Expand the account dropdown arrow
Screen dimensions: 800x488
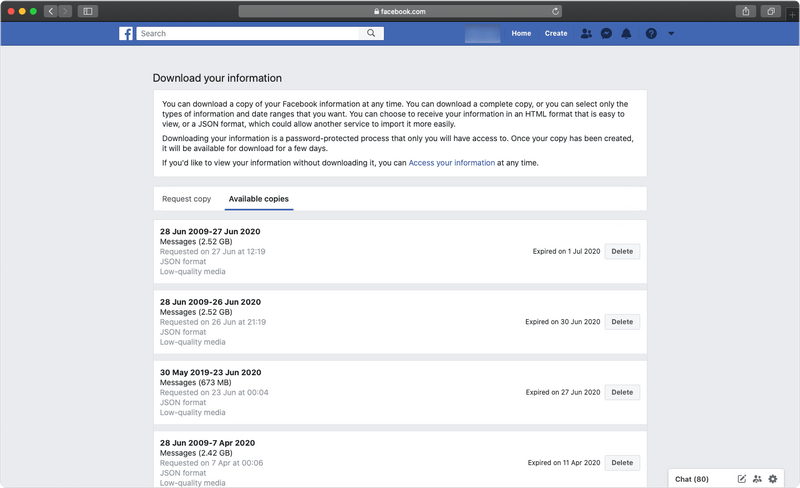pyautogui.click(x=671, y=34)
